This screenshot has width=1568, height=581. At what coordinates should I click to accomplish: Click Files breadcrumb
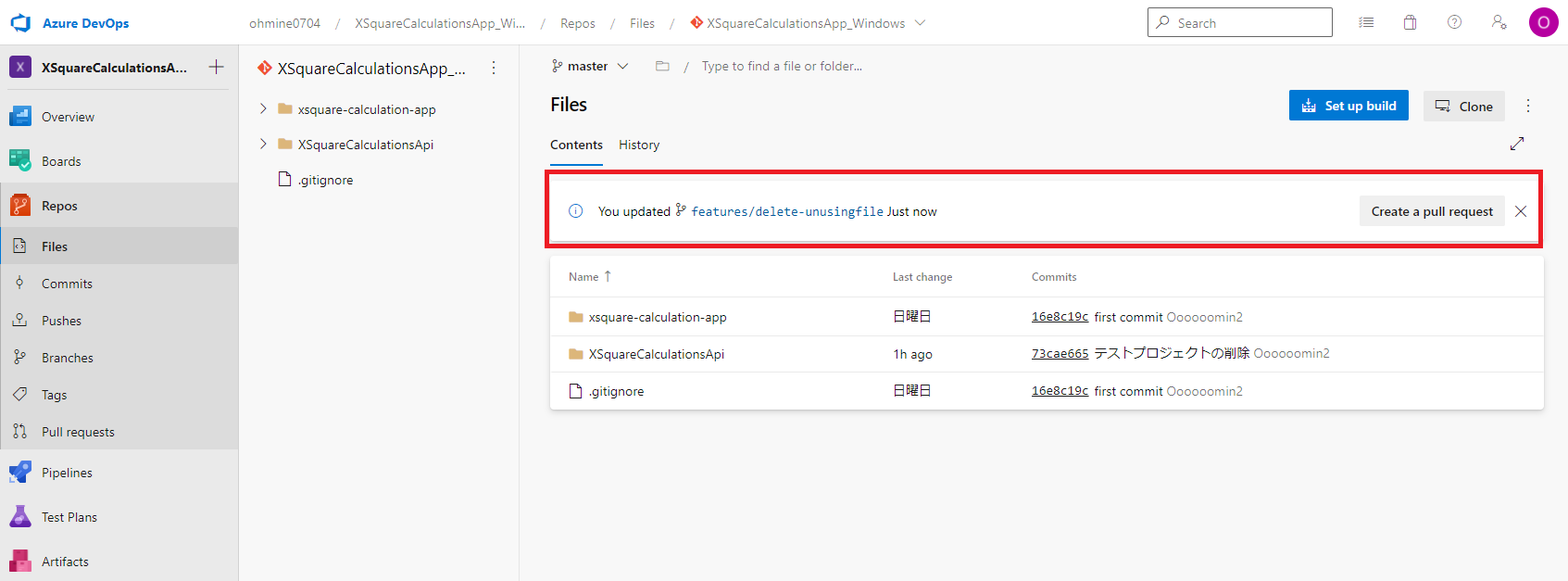coord(642,23)
